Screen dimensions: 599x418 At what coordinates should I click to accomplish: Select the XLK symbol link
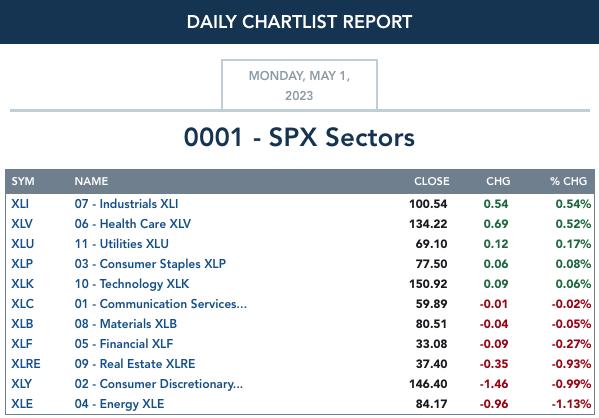coord(23,284)
